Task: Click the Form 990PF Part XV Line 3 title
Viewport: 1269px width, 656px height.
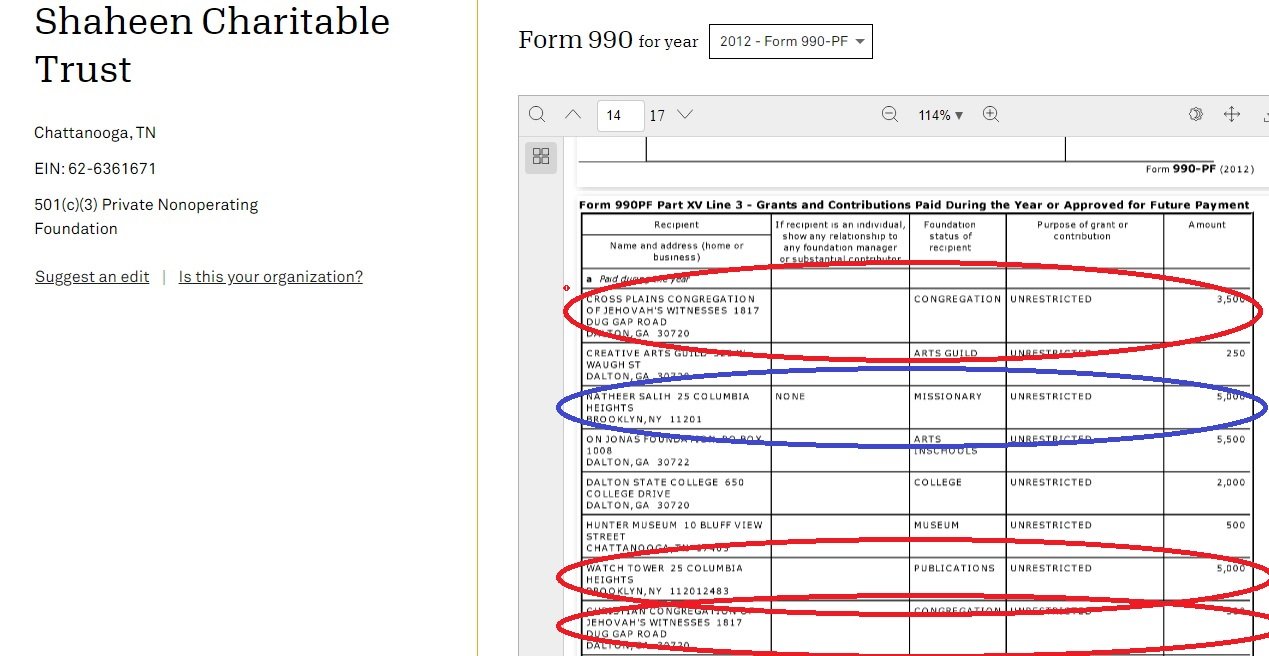Action: [x=914, y=205]
